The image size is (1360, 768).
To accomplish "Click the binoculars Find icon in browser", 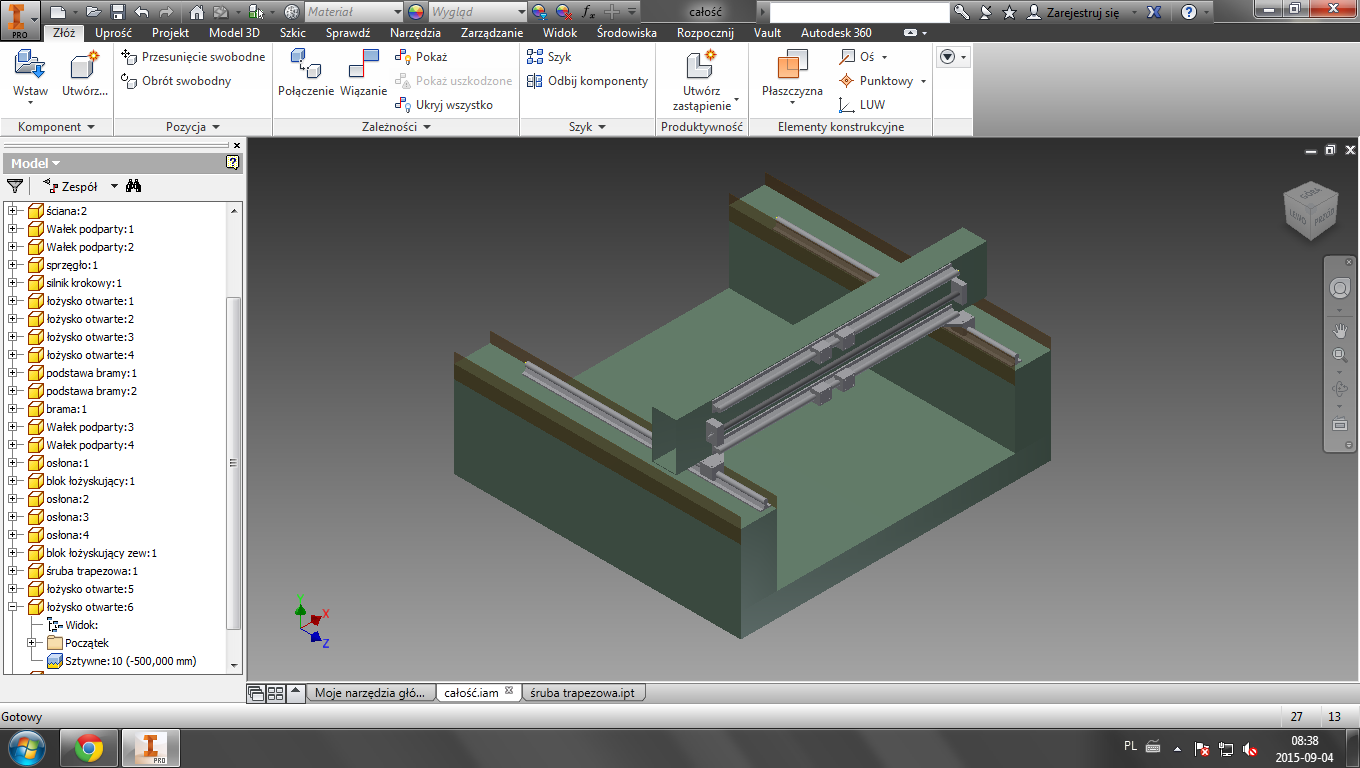I will coord(134,186).
